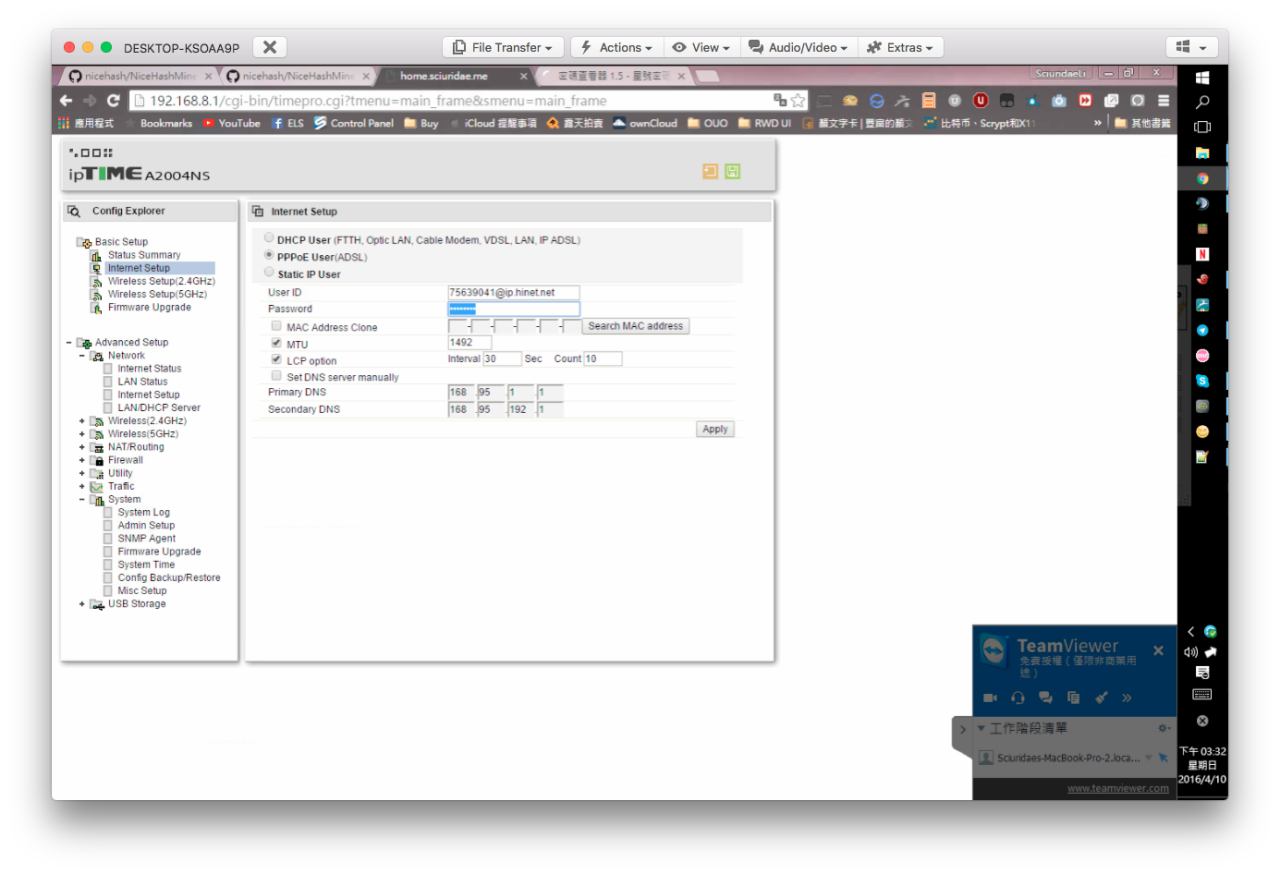Click the volume icon in system tray
Viewport: 1280px width, 874px height.
(x=1191, y=651)
